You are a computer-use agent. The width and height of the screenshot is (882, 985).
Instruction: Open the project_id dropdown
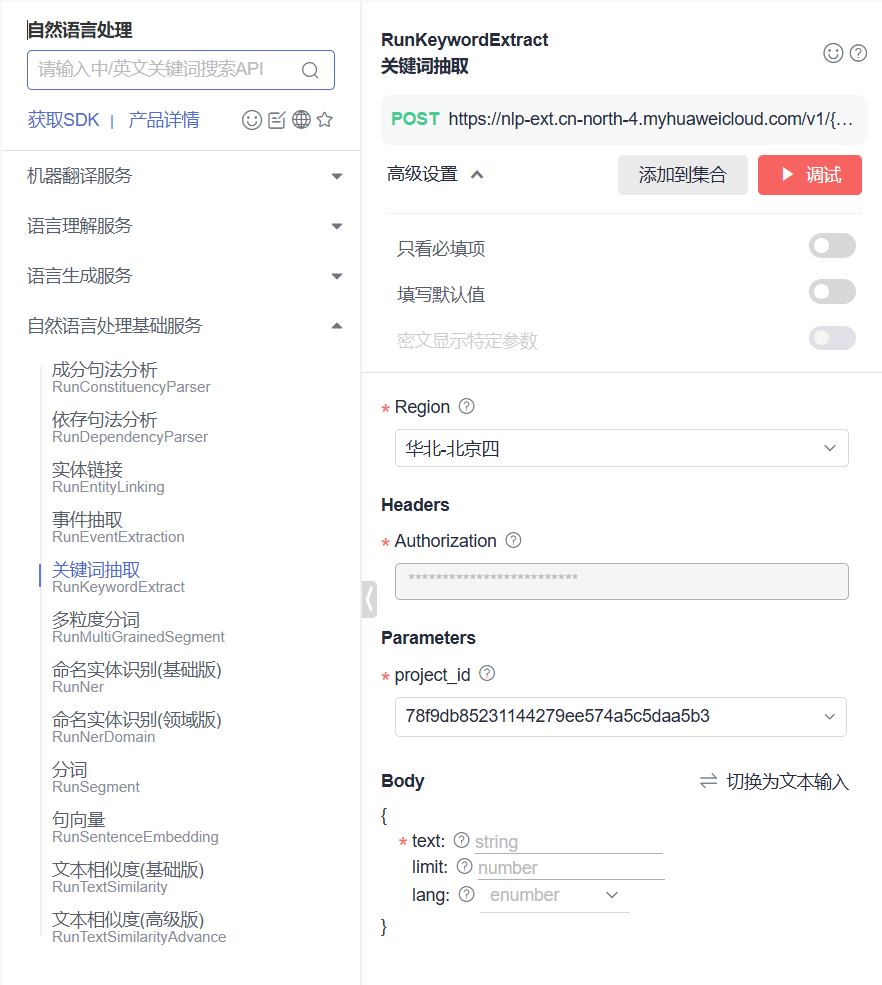tap(621, 717)
